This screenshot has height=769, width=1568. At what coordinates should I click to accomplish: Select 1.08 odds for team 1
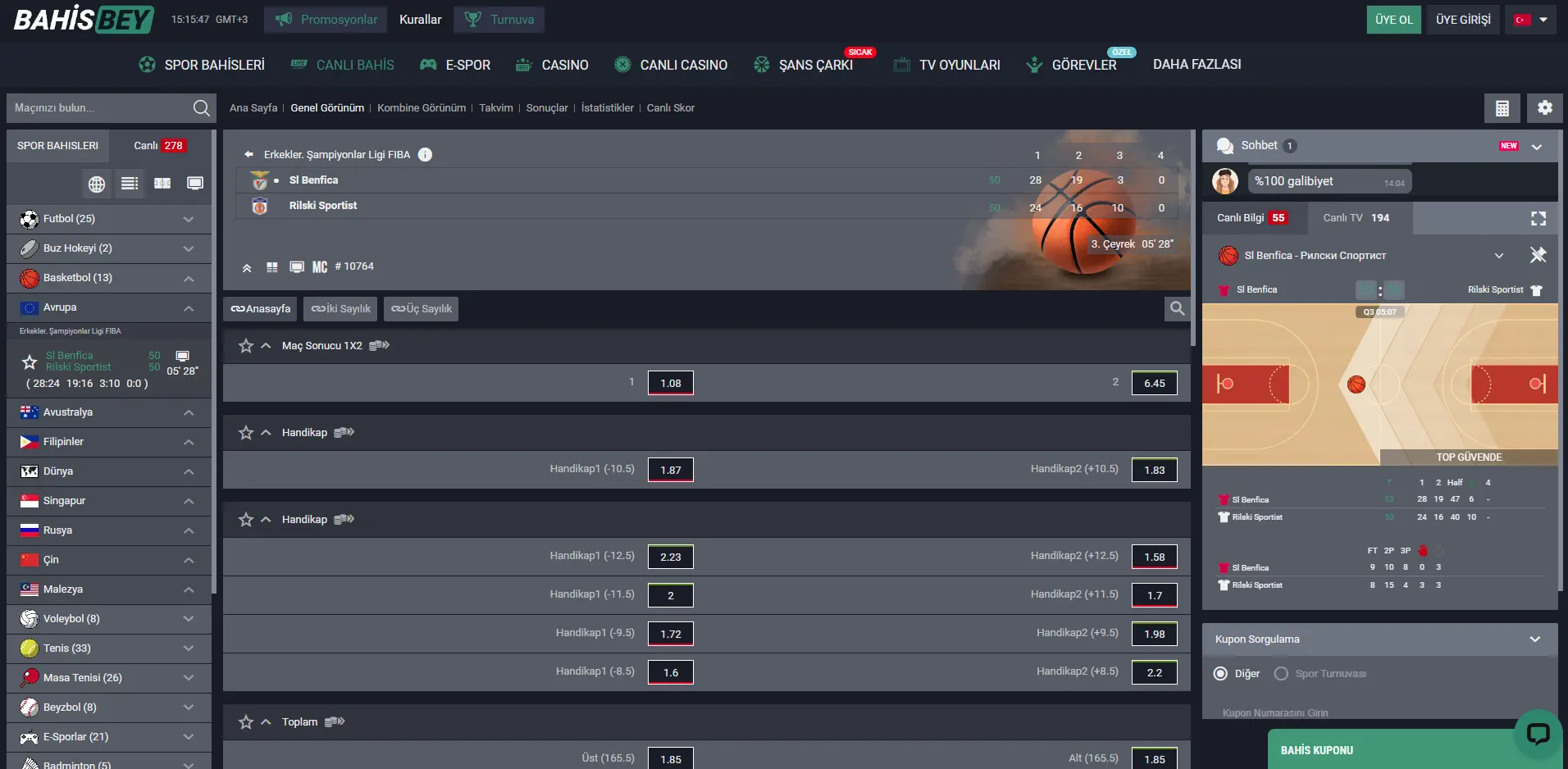click(x=671, y=384)
